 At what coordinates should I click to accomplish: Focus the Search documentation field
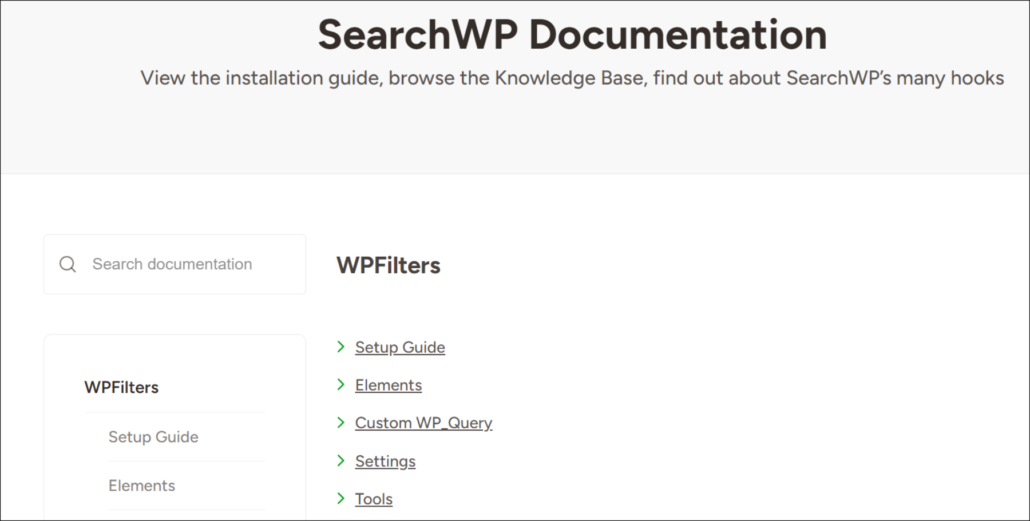tap(175, 264)
